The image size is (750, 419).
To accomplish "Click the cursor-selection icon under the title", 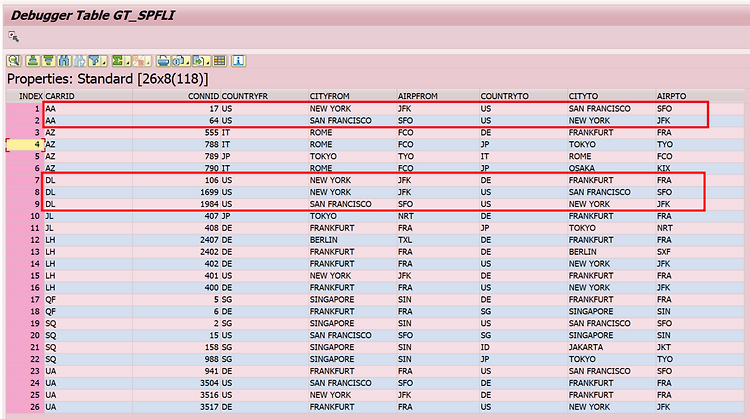I will tap(13, 36).
